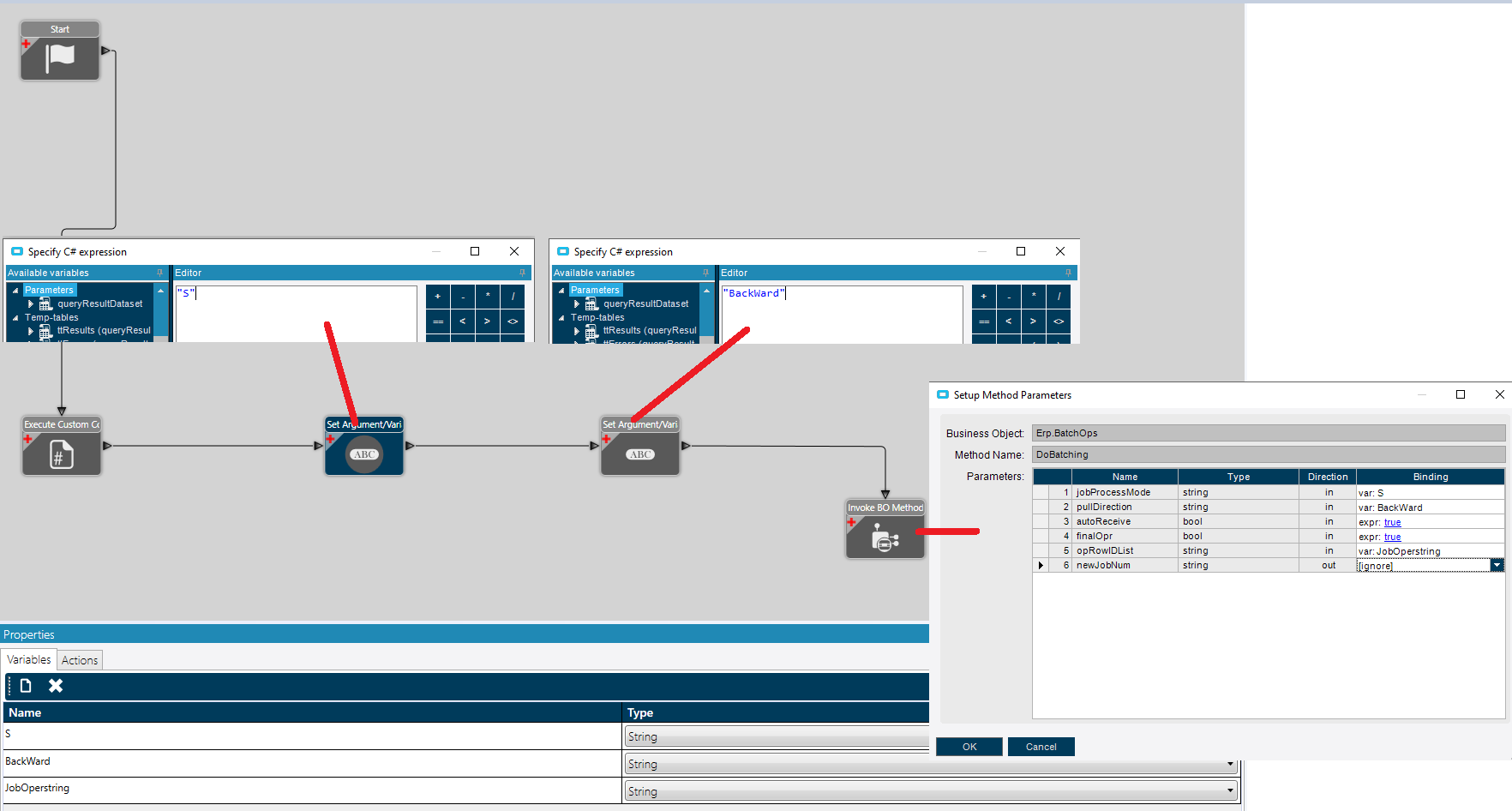Pin the Editor panel in the "BackWard" expression window

1068,273
